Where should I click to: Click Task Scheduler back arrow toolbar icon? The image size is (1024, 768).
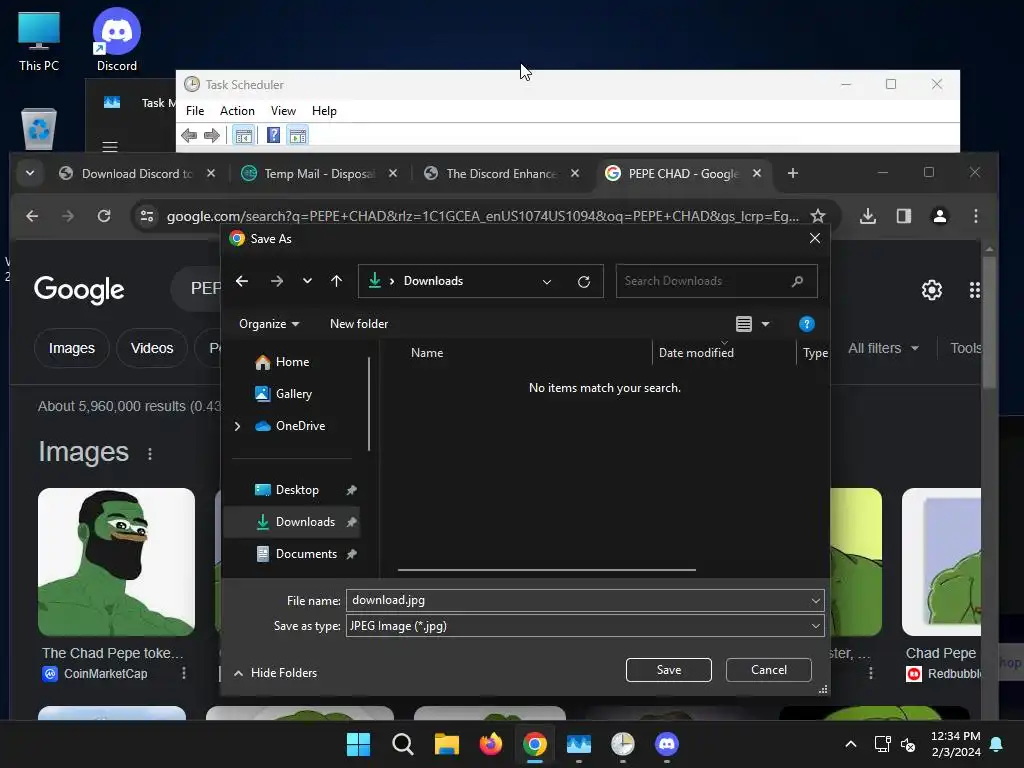pos(189,136)
